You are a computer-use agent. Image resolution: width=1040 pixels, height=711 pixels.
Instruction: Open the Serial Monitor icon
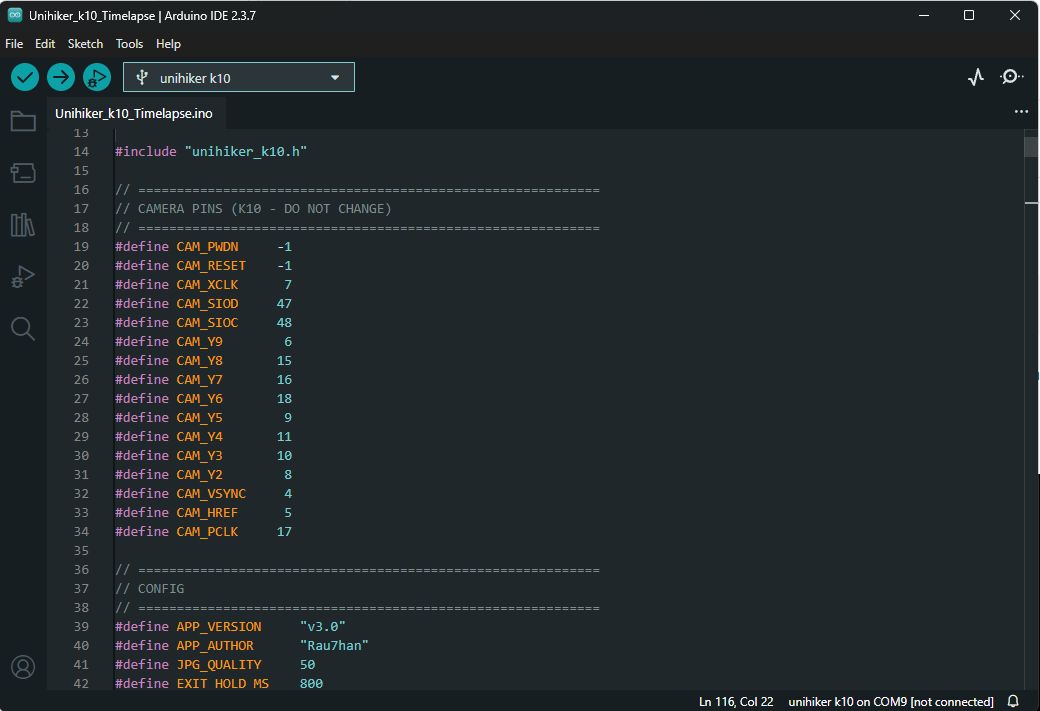click(x=1012, y=77)
